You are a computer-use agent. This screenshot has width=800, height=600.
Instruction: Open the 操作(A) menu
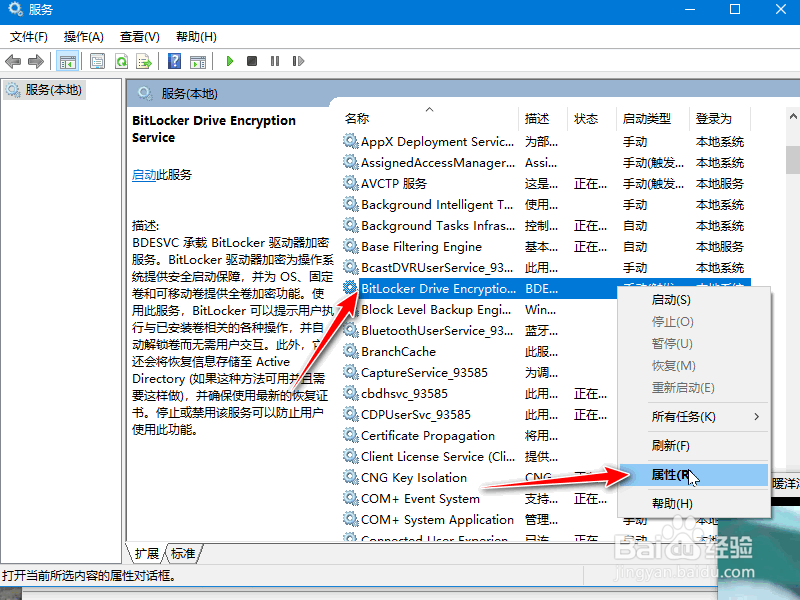84,37
